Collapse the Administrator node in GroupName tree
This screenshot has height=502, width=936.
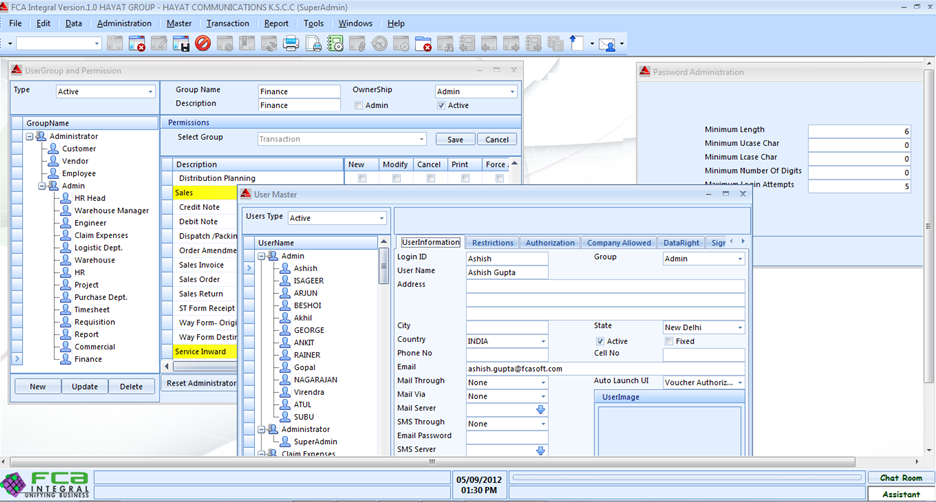tap(31, 136)
